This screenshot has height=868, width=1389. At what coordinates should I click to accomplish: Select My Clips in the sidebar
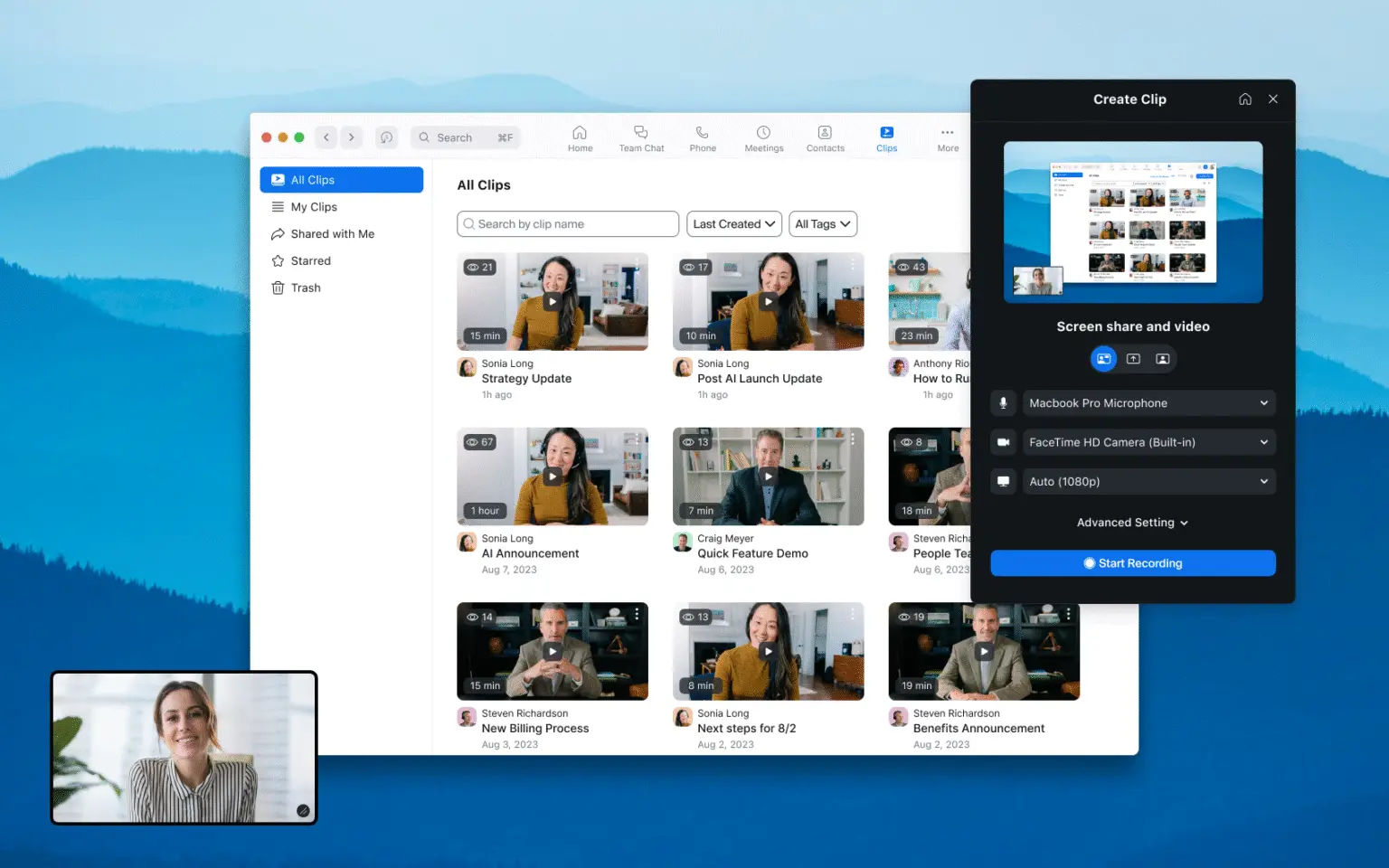314,207
